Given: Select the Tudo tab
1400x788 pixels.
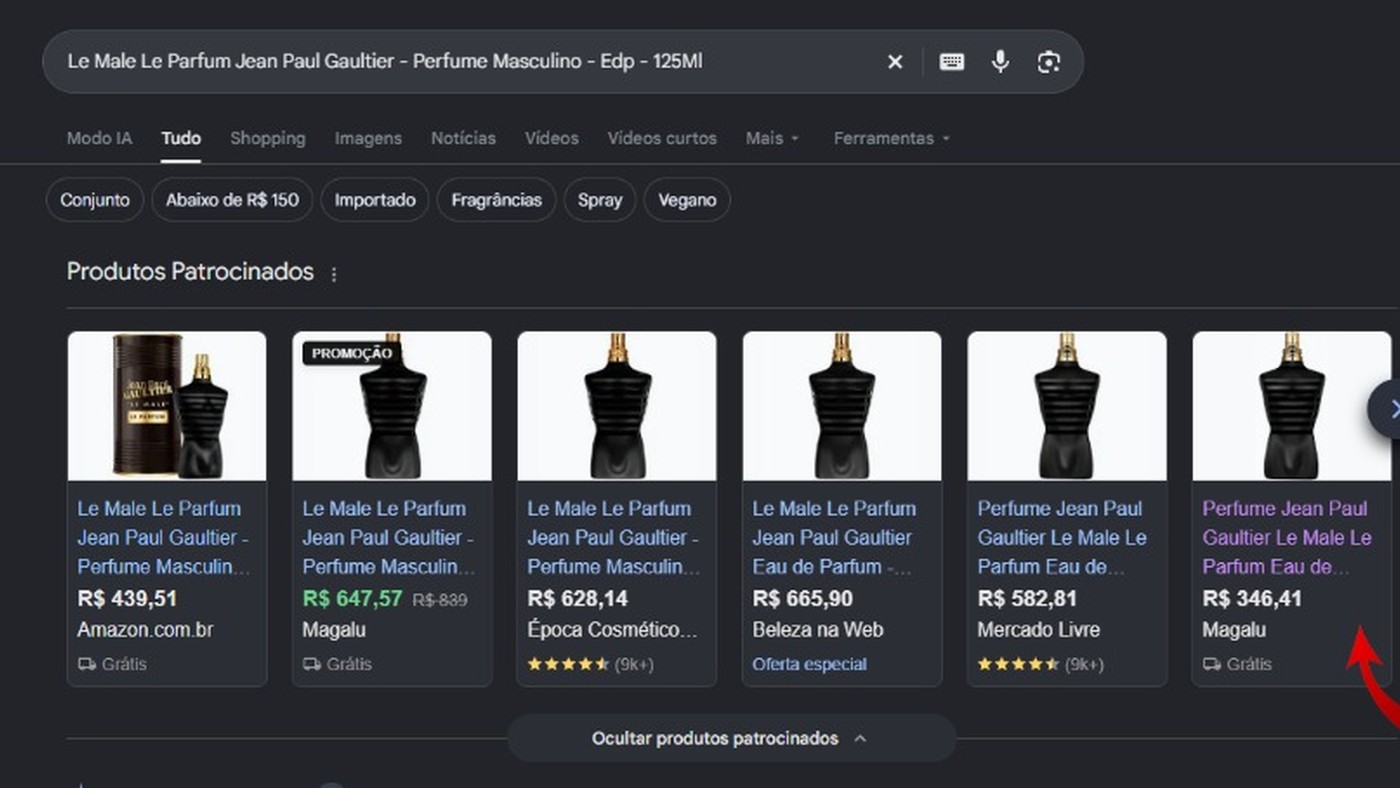Looking at the screenshot, I should click(181, 139).
